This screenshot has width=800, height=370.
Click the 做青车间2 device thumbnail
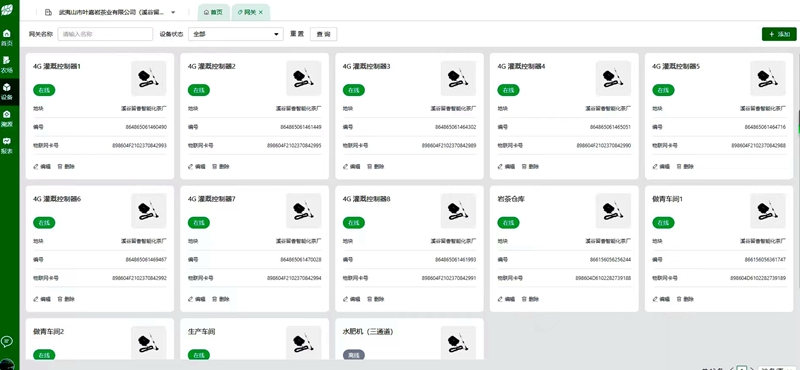click(148, 343)
